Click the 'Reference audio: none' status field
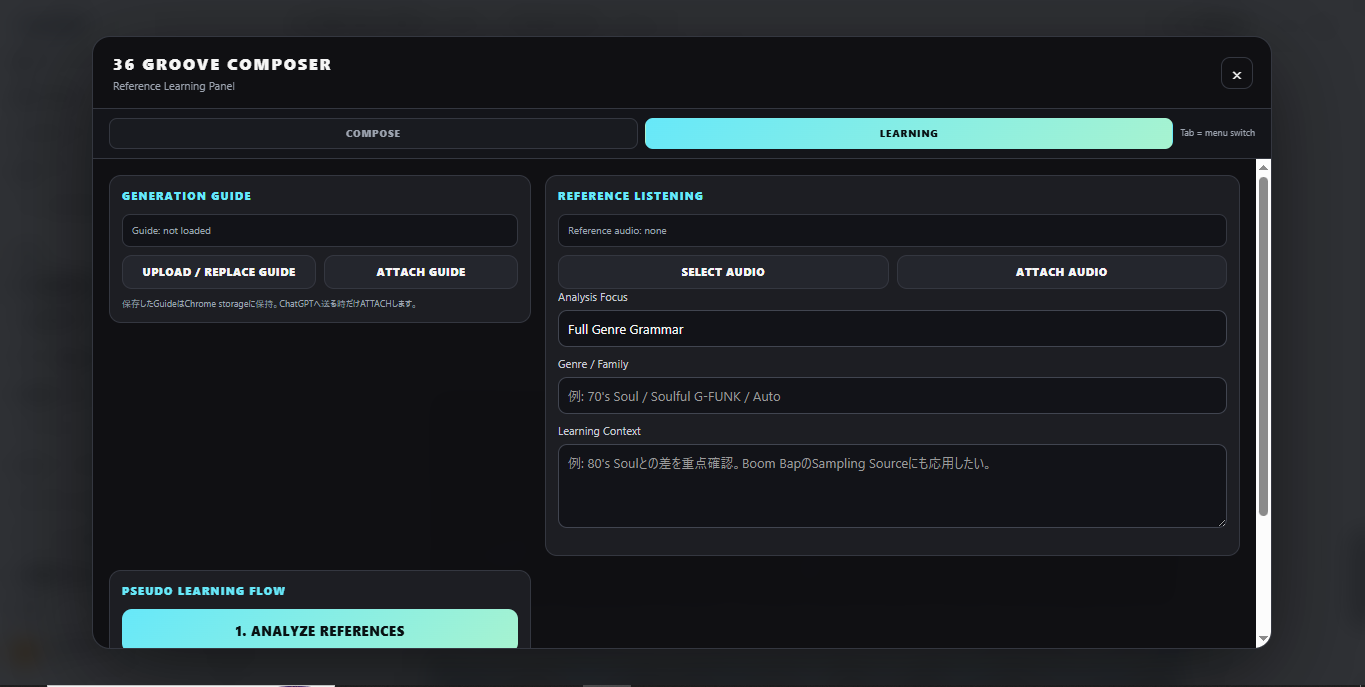Viewport: 1365px width, 687px height. point(892,231)
